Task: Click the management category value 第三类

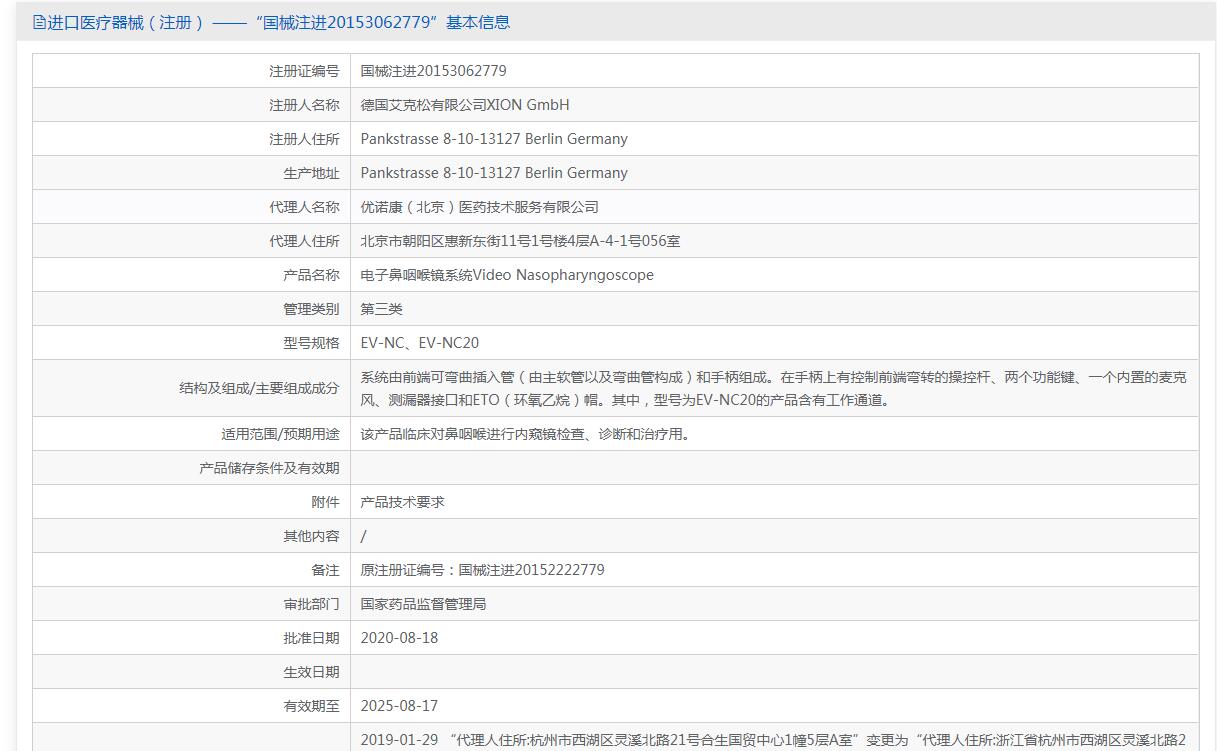Action: tap(381, 309)
